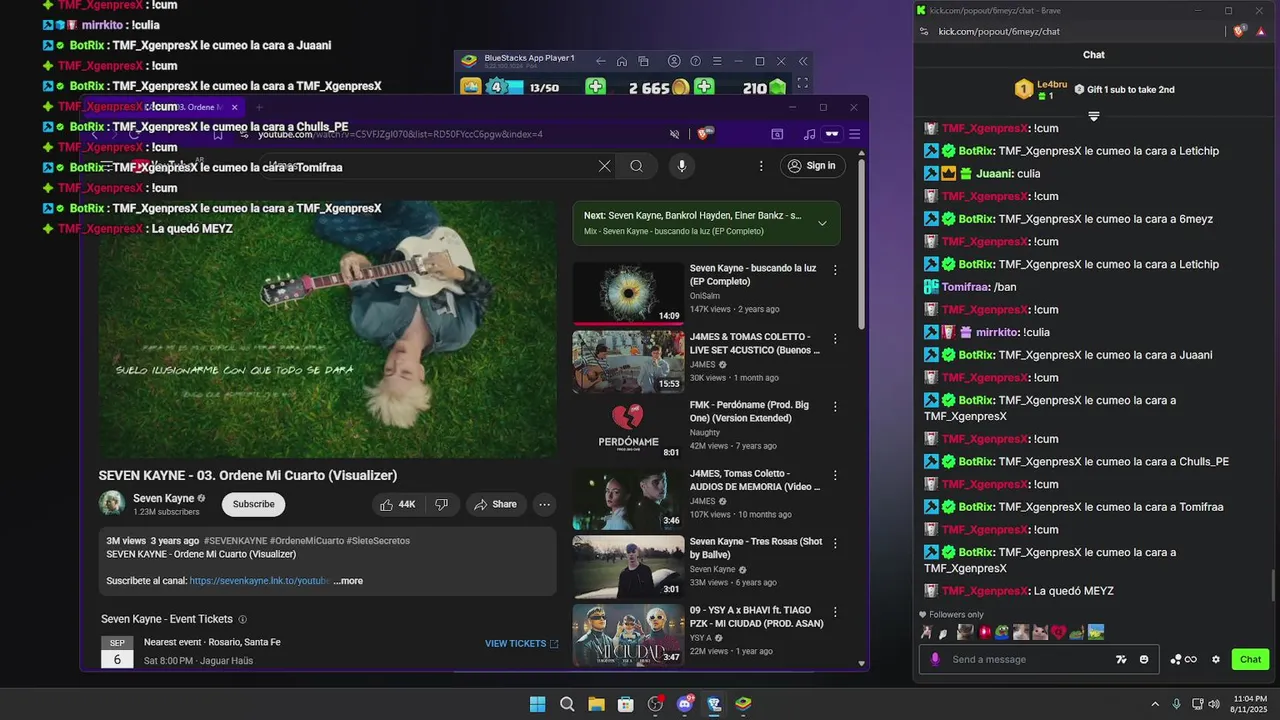Open OBS Studio from taskbar

tap(655, 704)
